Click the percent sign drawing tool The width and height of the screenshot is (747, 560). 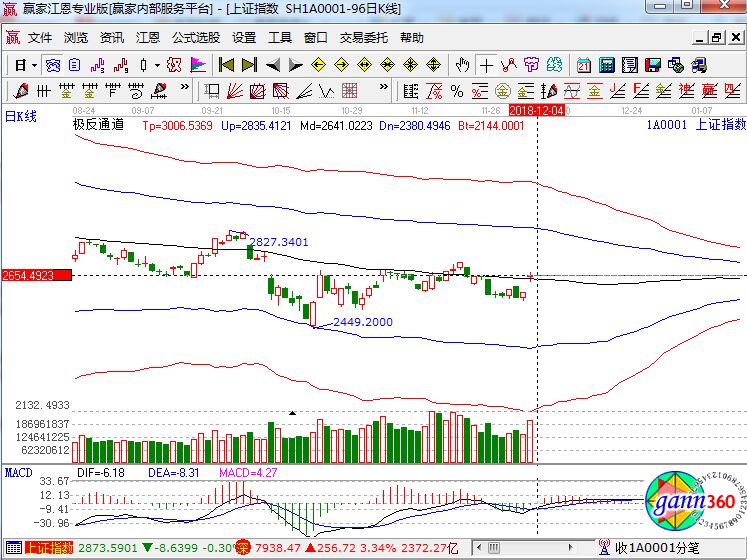(x=456, y=91)
